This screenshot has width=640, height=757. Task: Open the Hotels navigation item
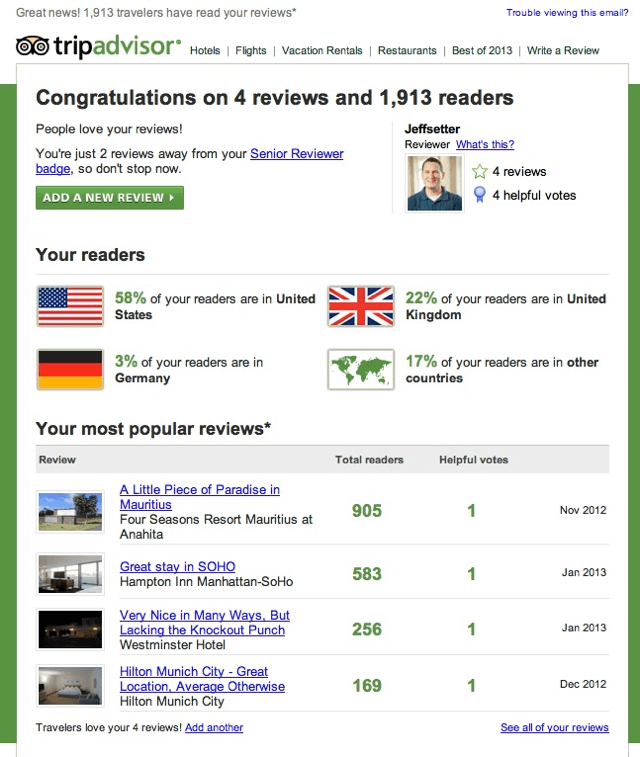pyautogui.click(x=205, y=51)
